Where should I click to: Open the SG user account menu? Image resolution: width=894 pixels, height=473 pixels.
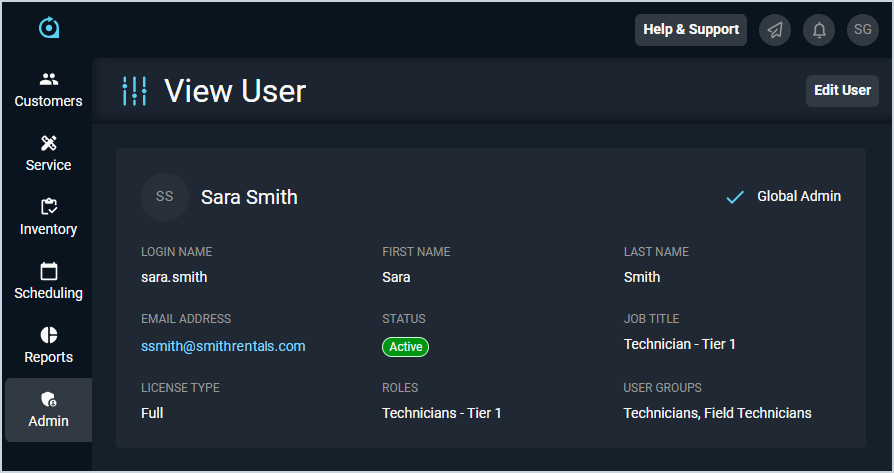point(863,30)
